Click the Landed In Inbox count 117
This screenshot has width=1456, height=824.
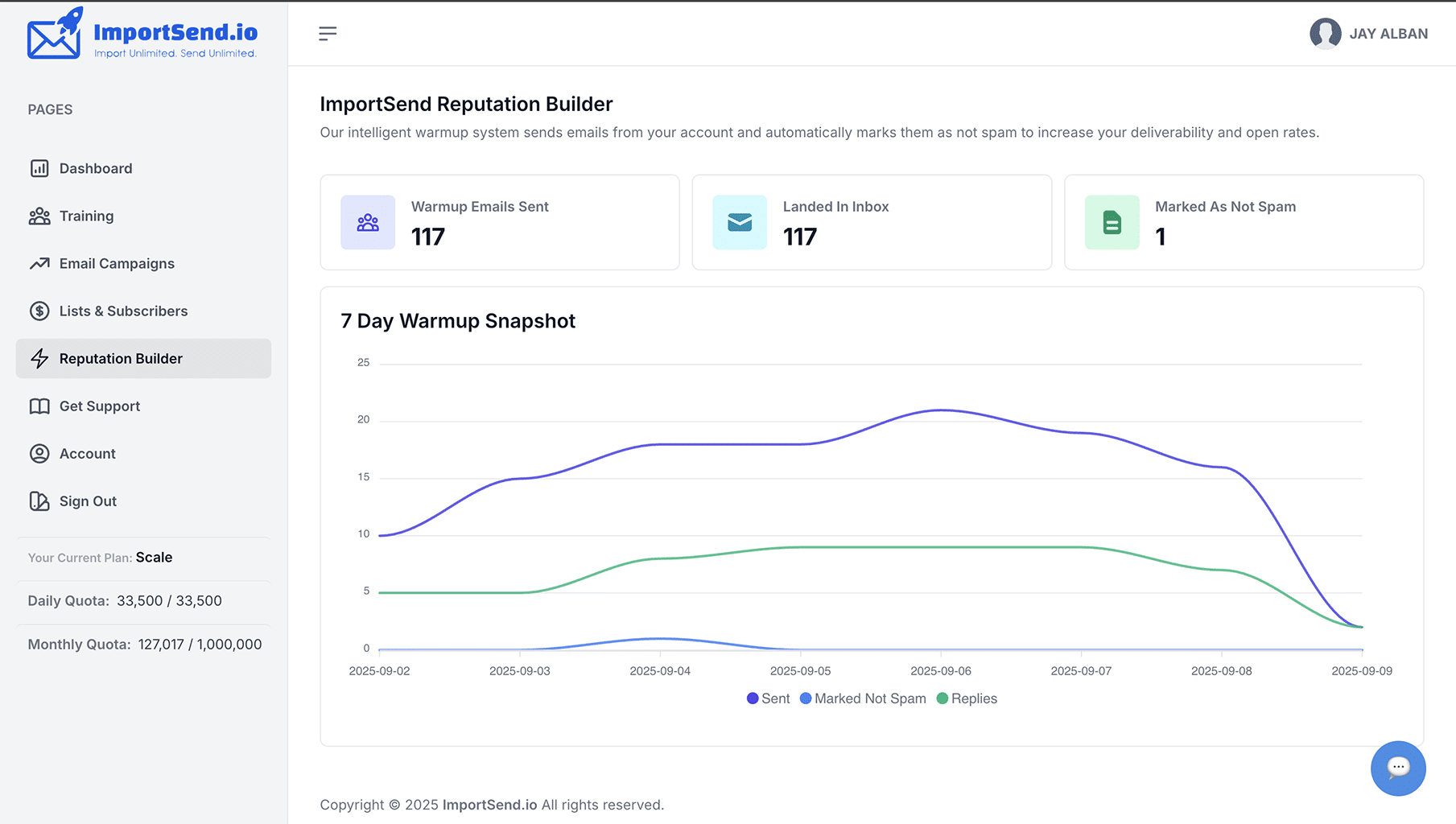pos(800,237)
